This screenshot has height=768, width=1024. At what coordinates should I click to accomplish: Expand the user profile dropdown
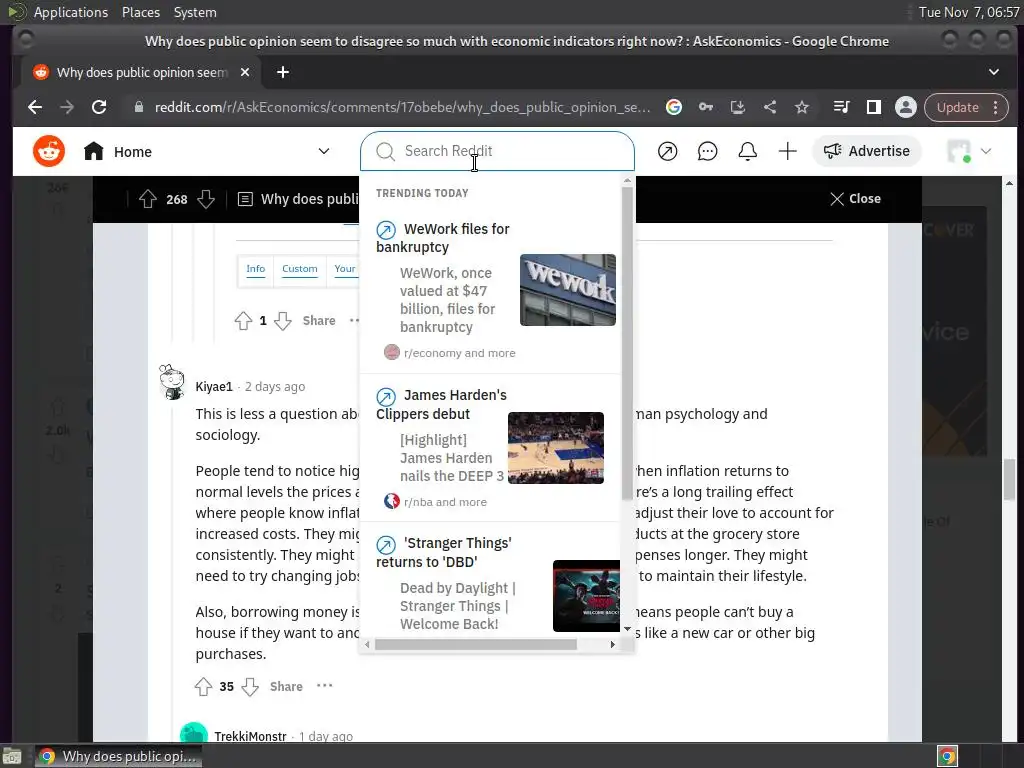coord(970,152)
